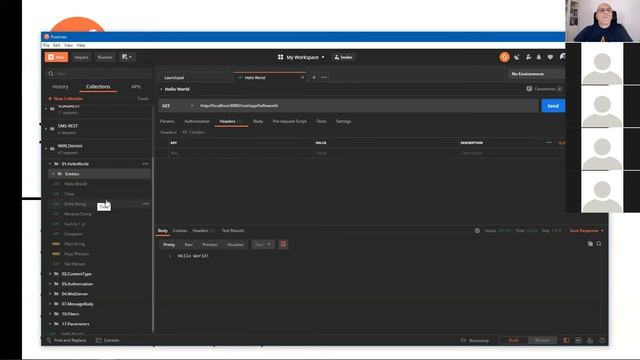Open the View menu
The height and width of the screenshot is (360, 640).
point(68,45)
